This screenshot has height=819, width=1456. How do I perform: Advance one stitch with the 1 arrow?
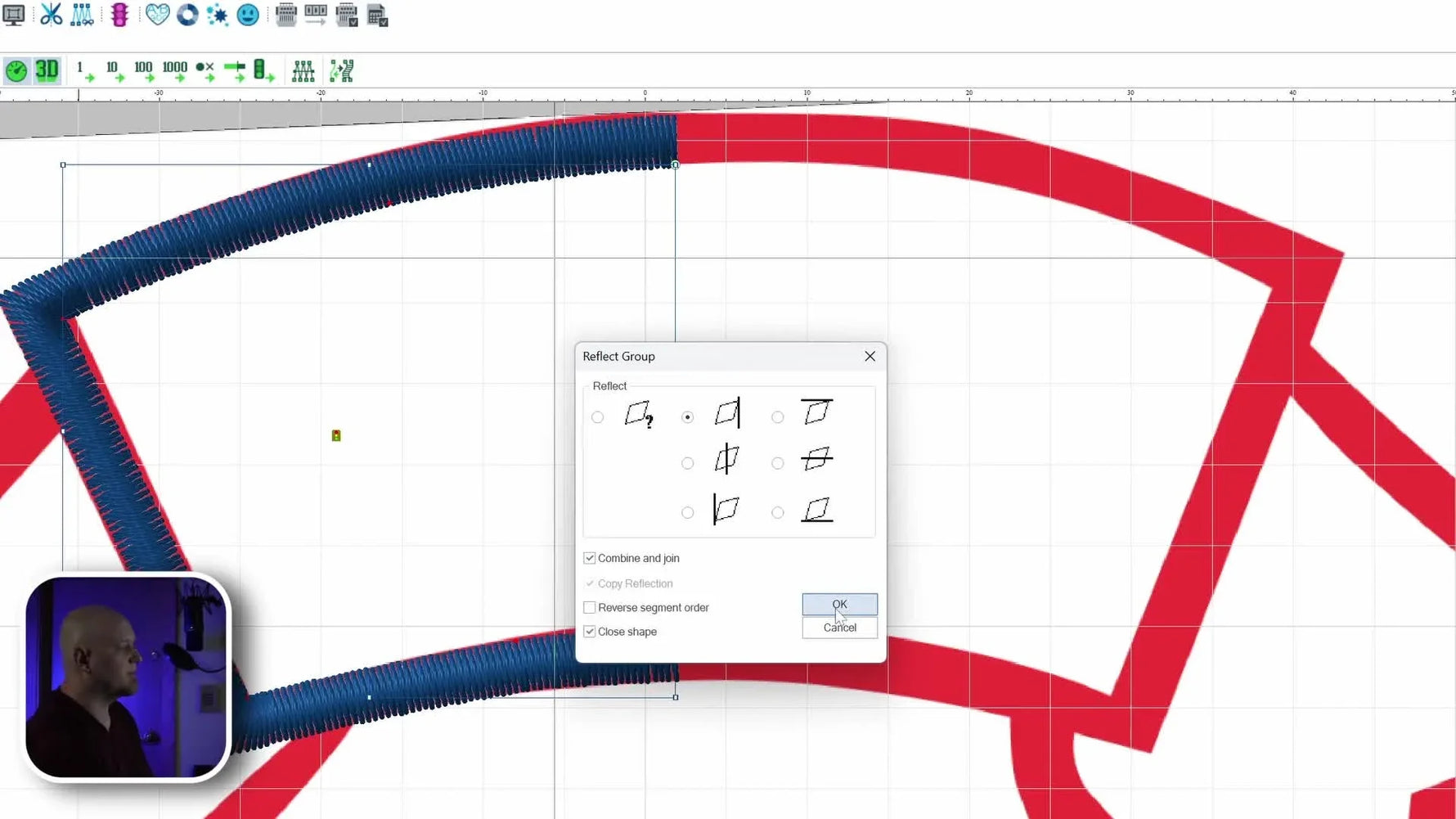[84, 71]
